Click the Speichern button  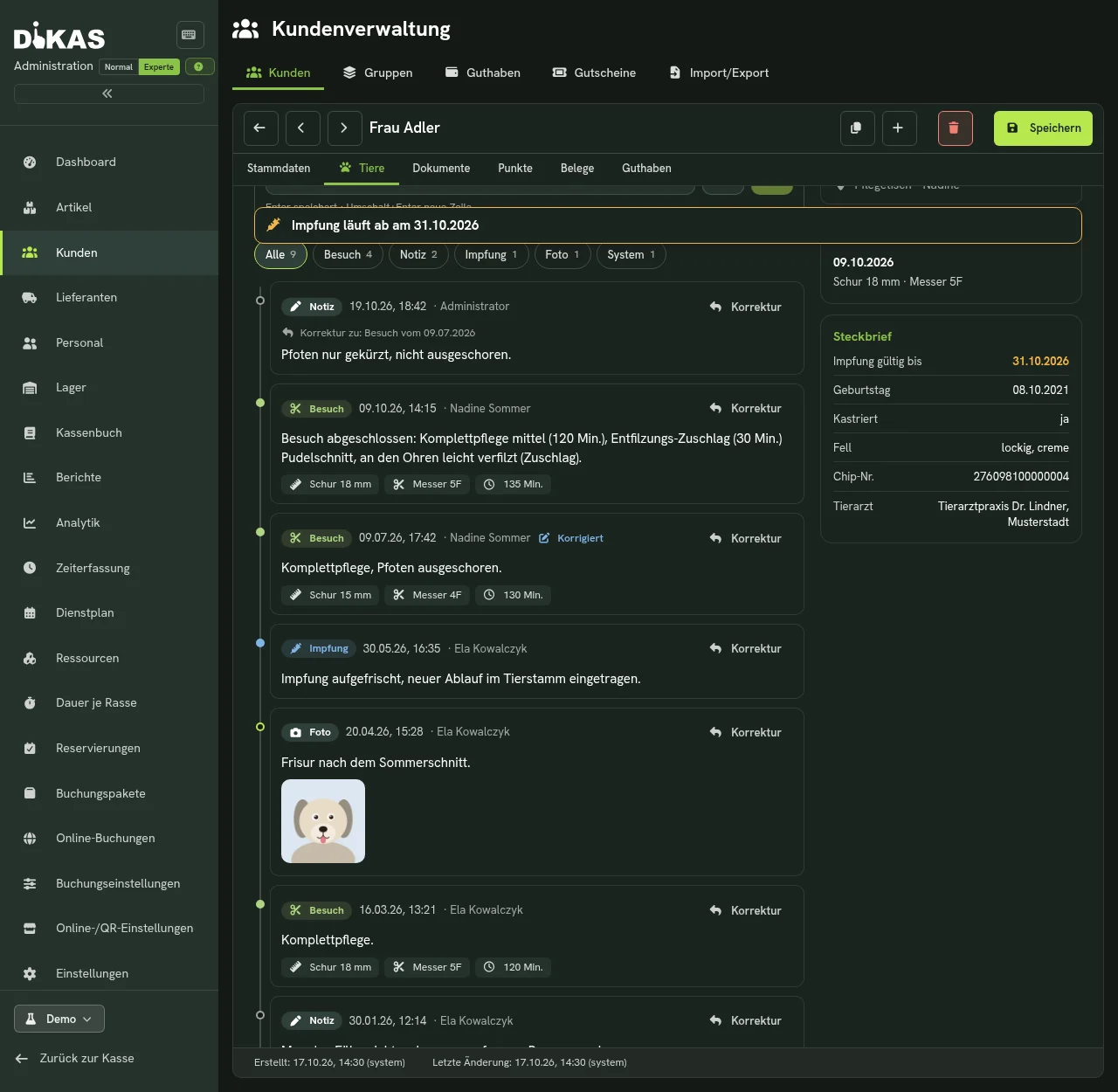(1043, 128)
